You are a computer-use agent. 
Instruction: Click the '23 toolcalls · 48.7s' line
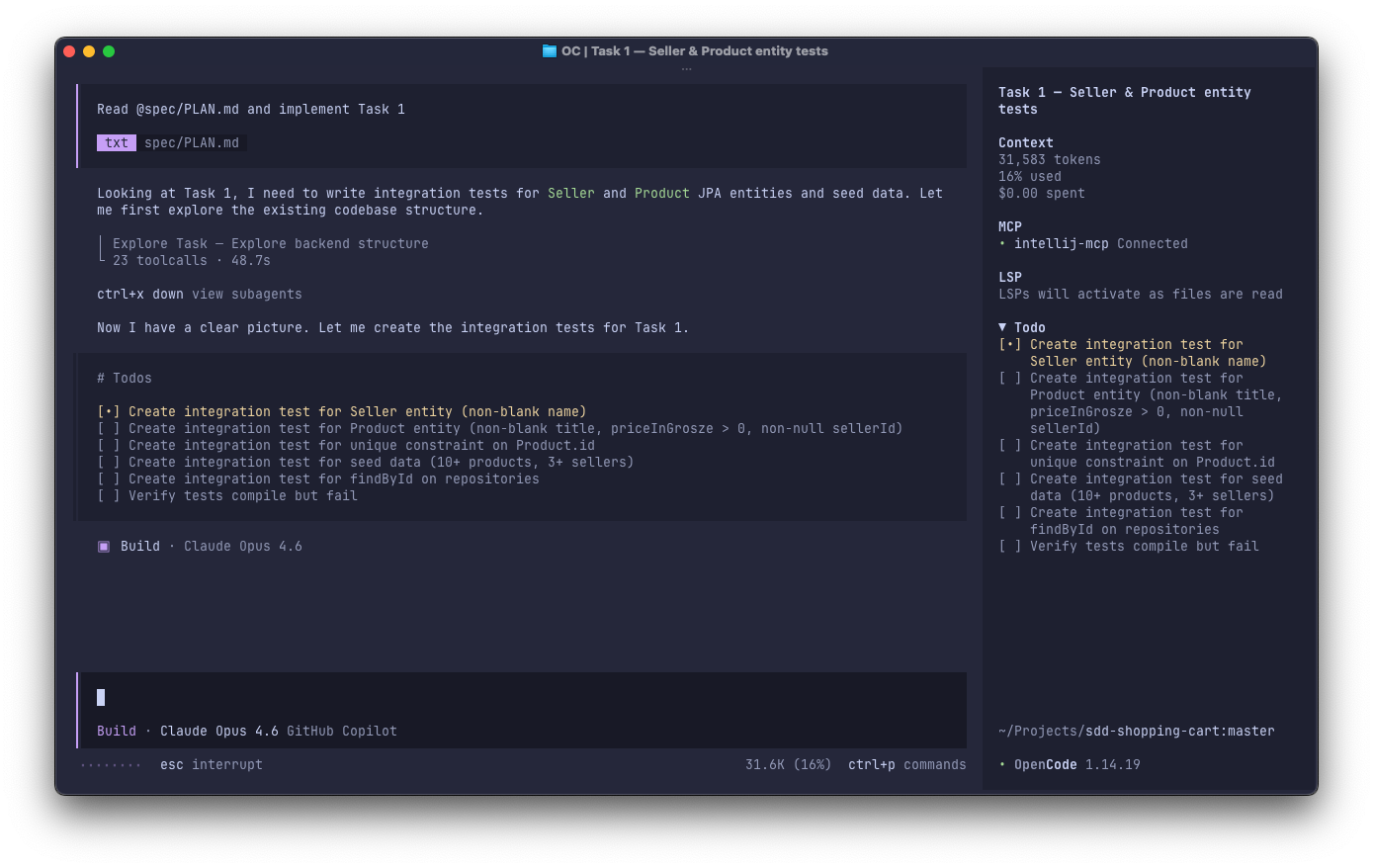(x=192, y=260)
